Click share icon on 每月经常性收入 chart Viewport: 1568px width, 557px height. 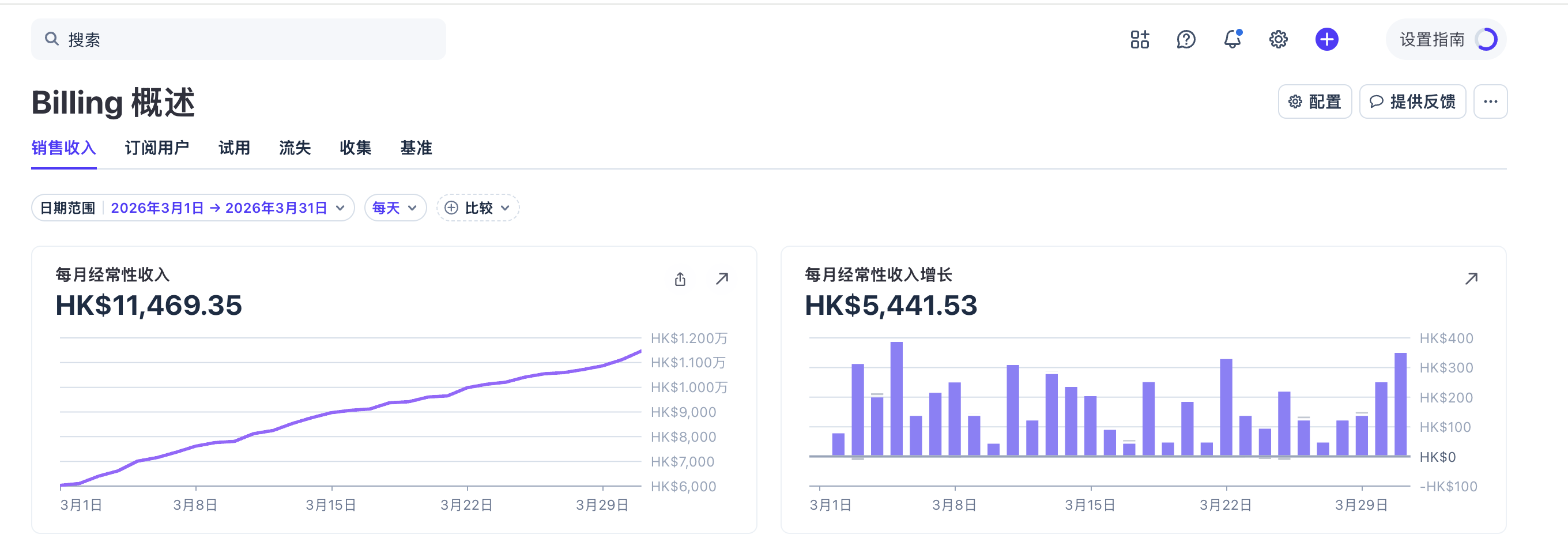pos(680,279)
